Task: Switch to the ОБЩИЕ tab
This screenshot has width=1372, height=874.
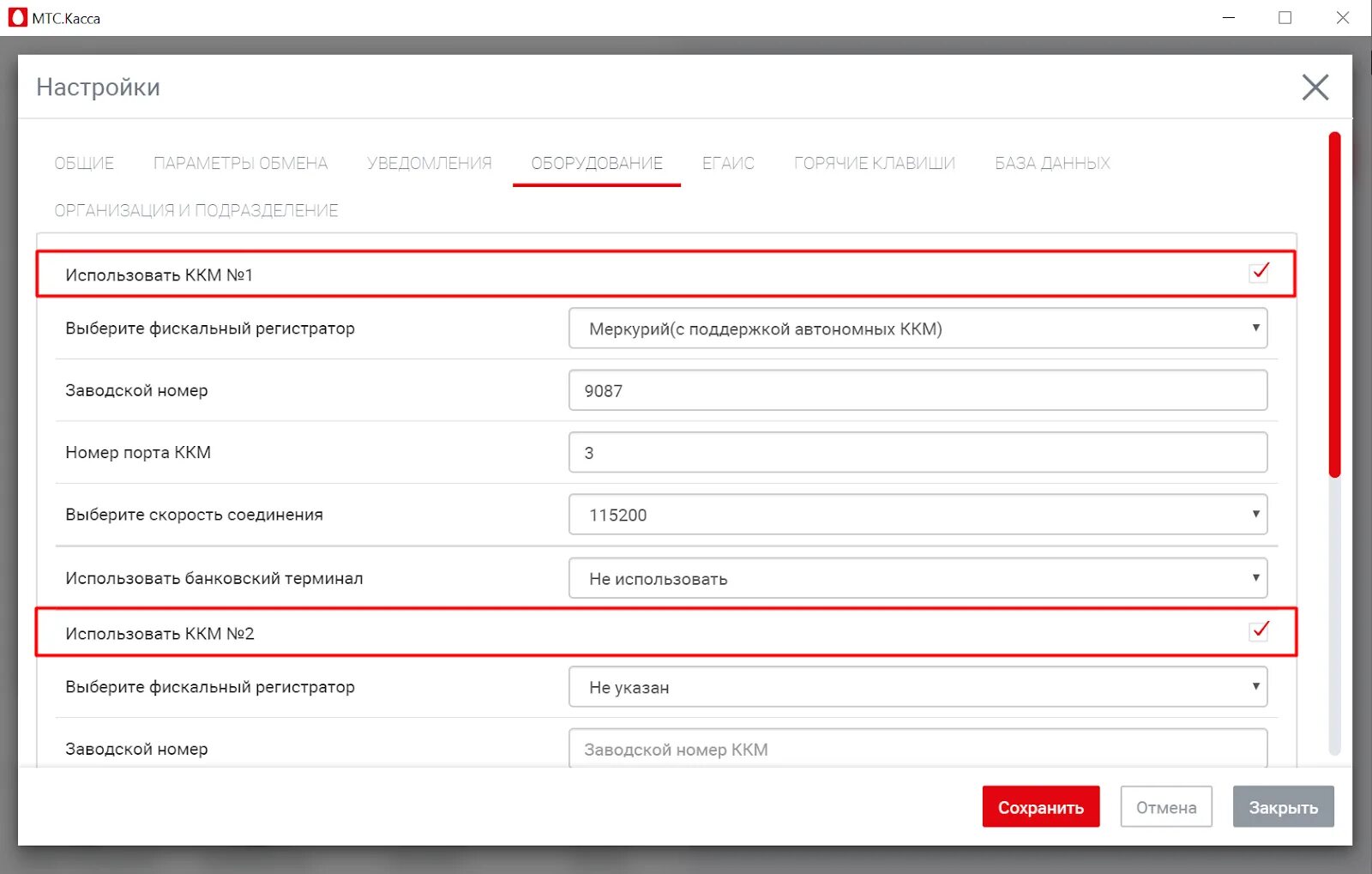Action: (84, 163)
